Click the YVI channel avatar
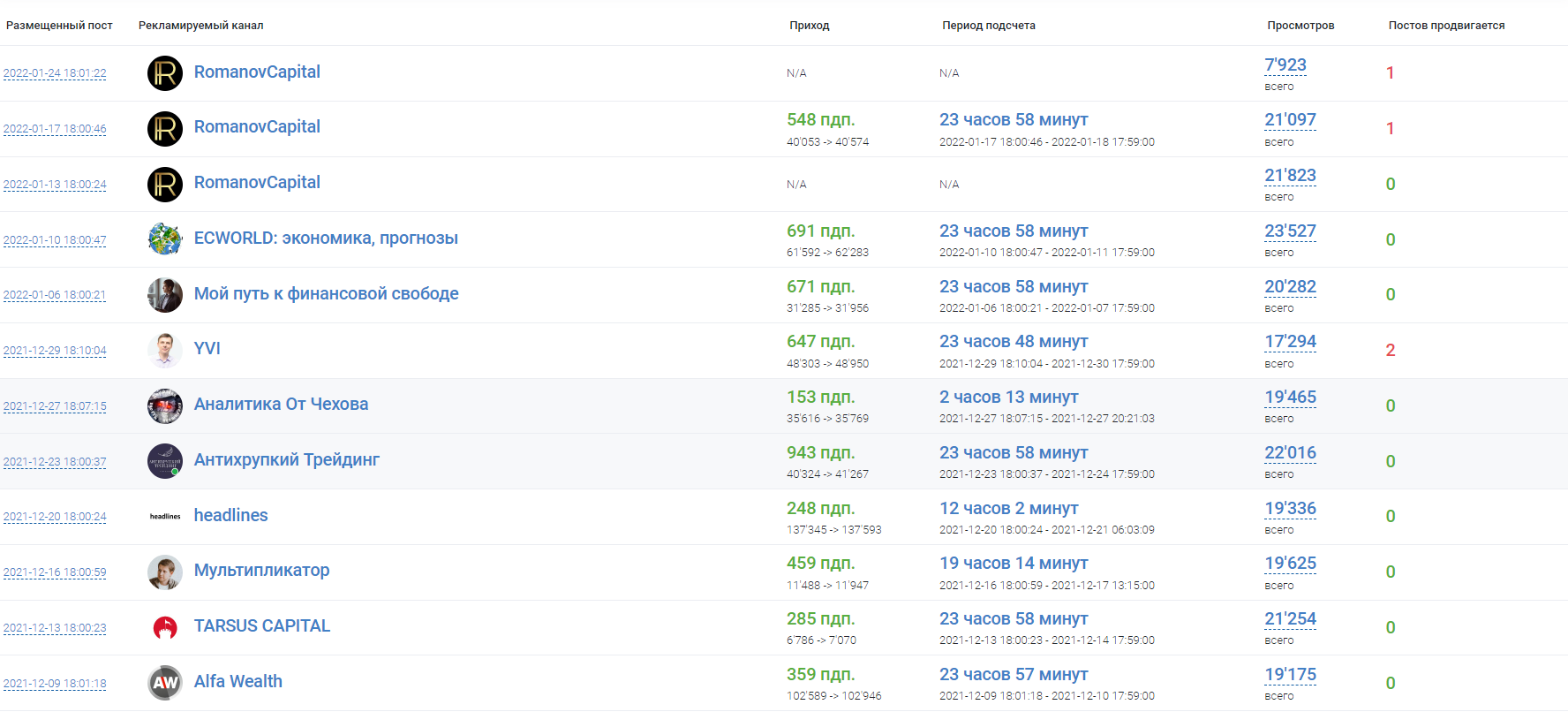This screenshot has height=712, width=1568. (165, 350)
